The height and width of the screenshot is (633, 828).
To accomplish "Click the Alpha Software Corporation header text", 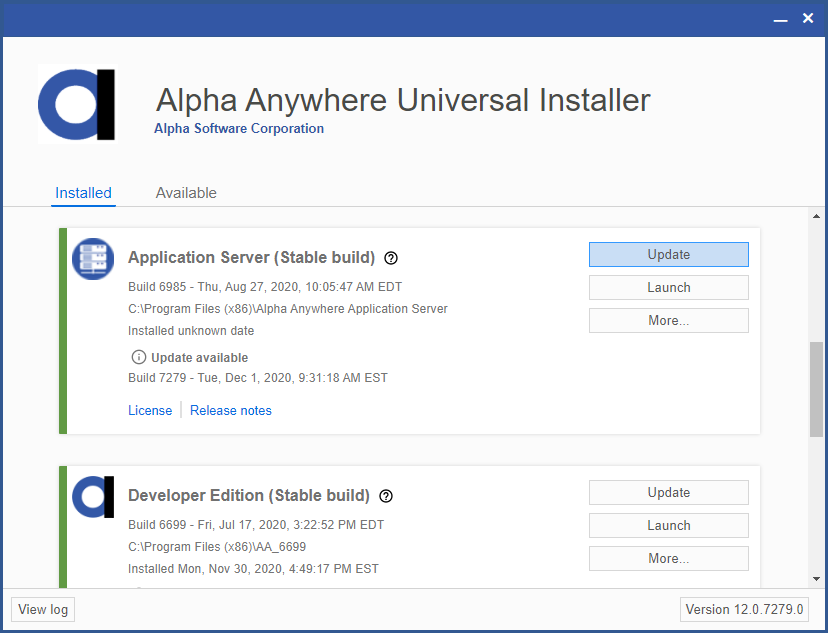I will click(238, 128).
